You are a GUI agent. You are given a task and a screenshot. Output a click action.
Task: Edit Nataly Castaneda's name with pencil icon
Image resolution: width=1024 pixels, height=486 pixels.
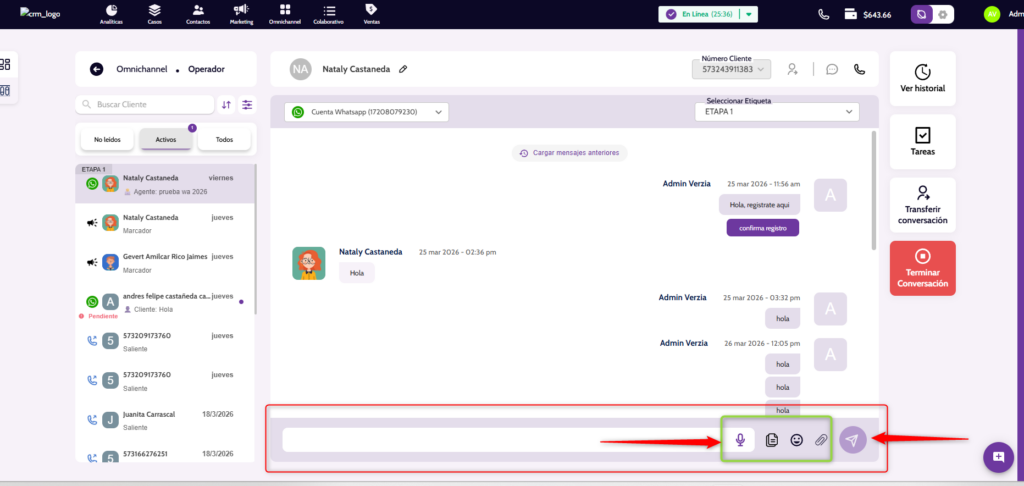(x=403, y=69)
